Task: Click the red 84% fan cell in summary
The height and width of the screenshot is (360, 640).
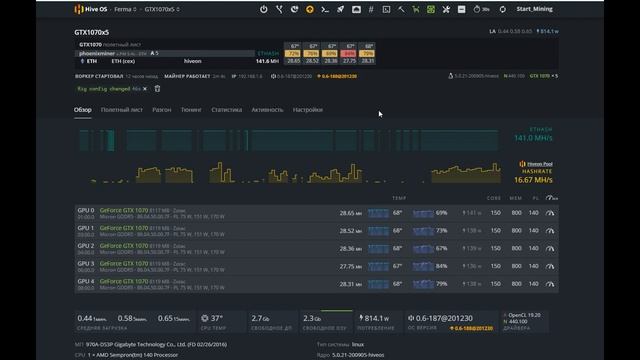Action: point(349,53)
